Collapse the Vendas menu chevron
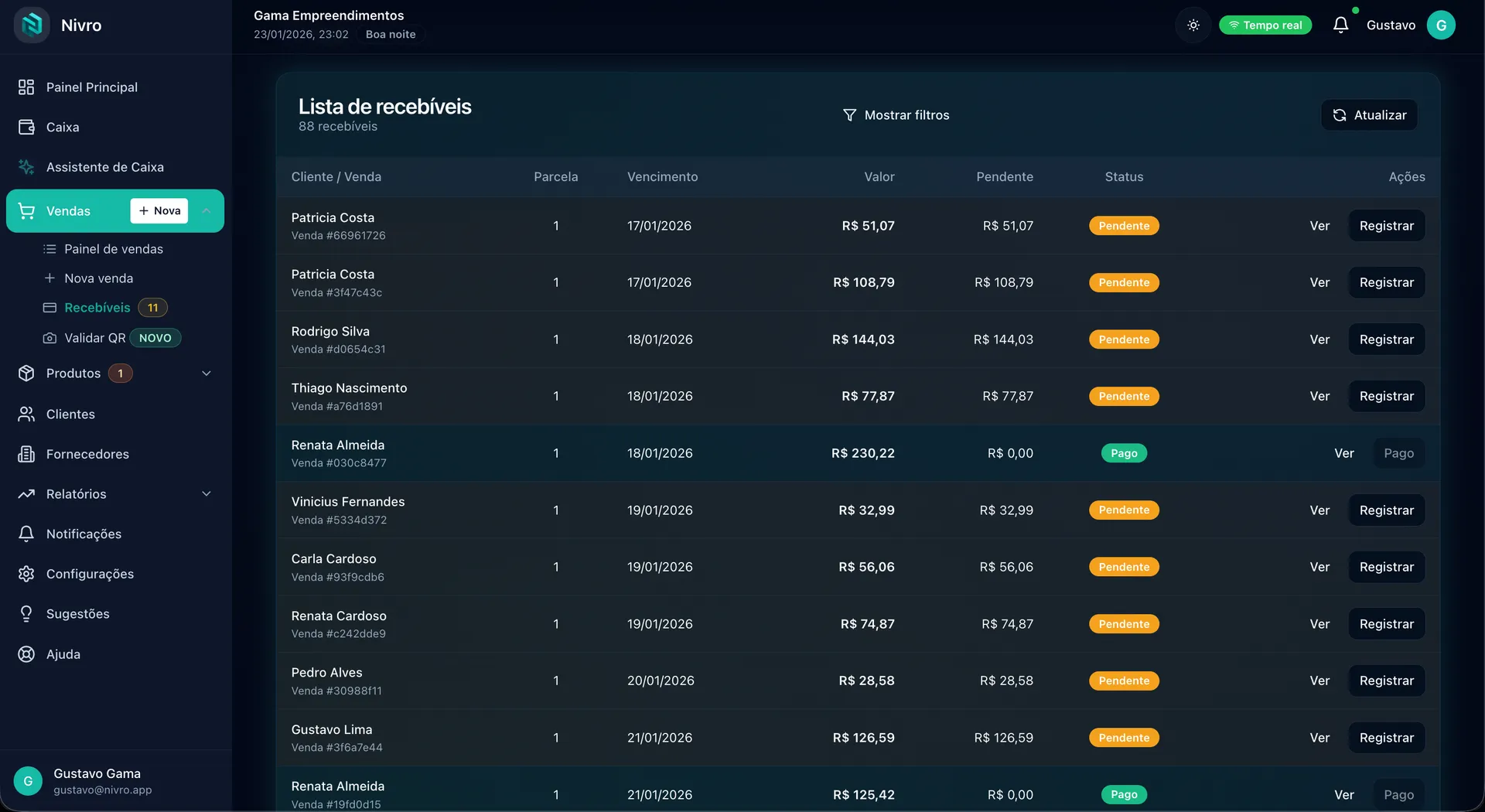 [x=207, y=211]
